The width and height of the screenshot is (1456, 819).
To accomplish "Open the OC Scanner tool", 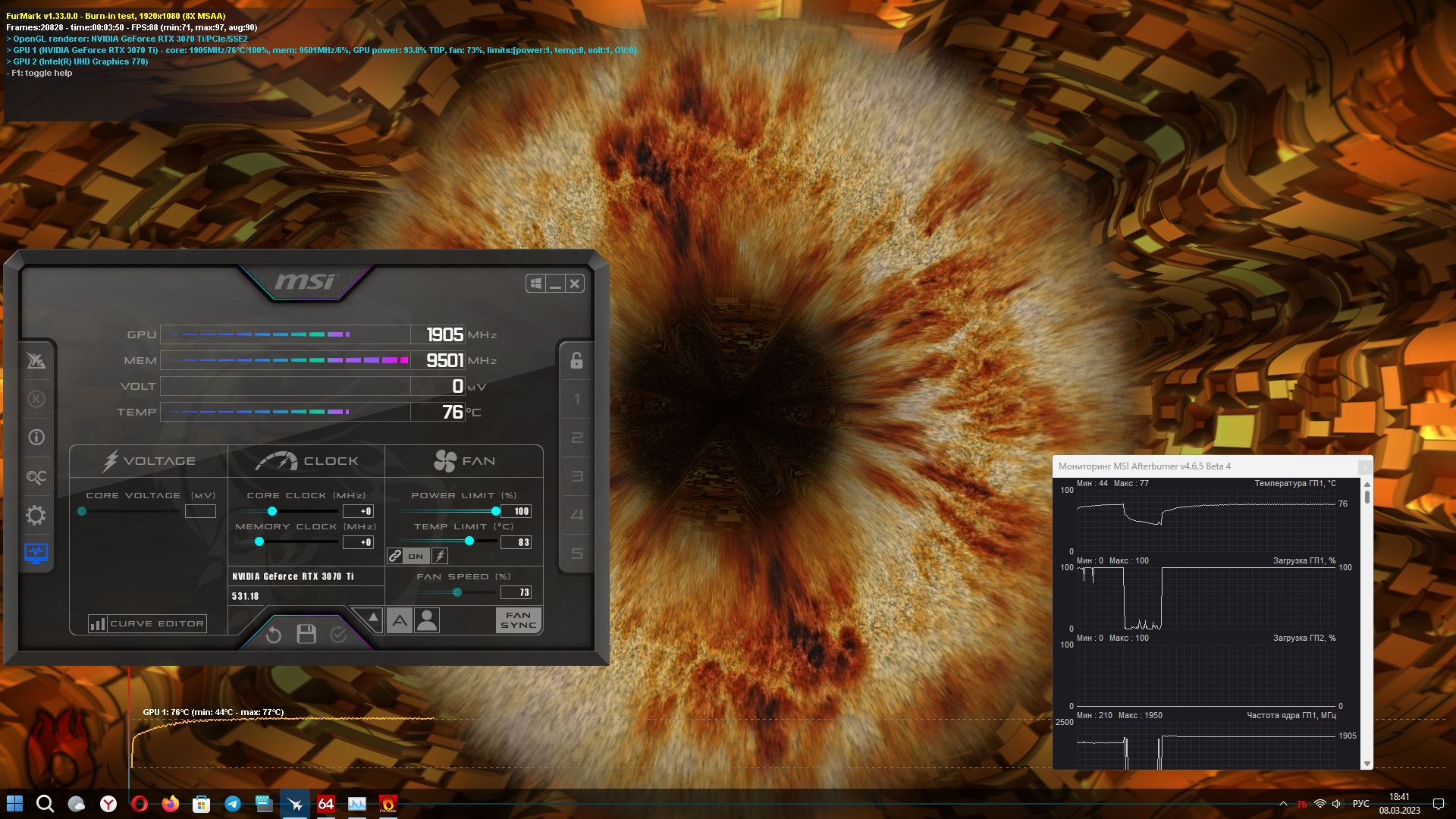I will [36, 477].
